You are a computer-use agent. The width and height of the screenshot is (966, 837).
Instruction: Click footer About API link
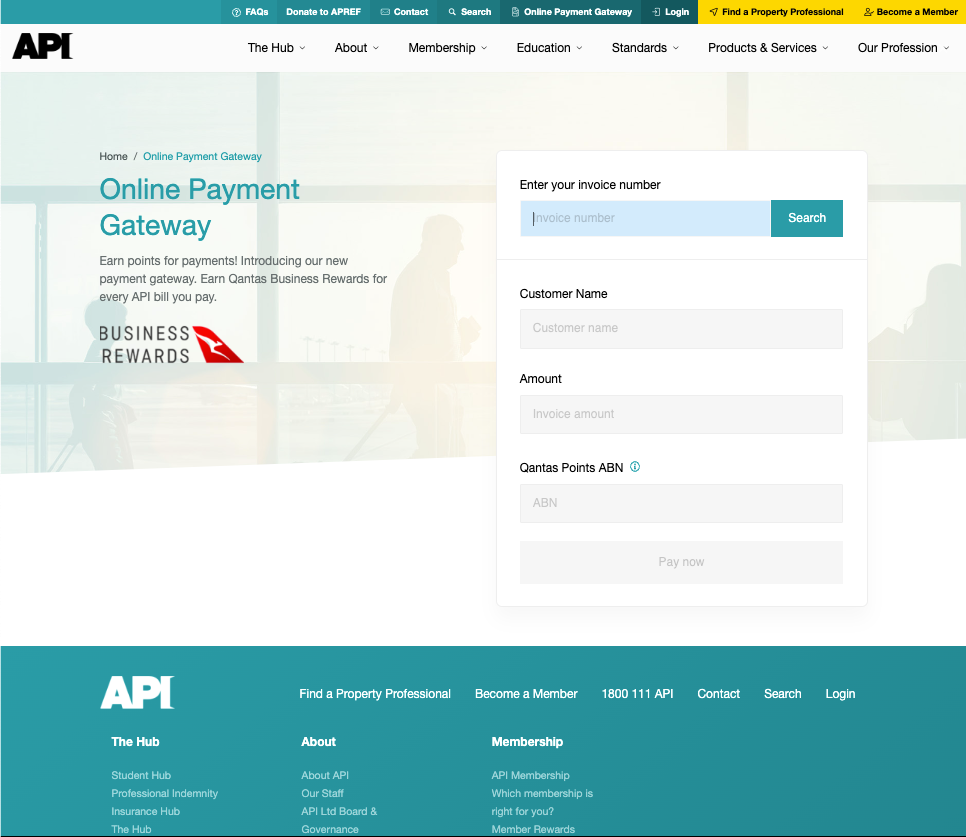click(x=325, y=775)
